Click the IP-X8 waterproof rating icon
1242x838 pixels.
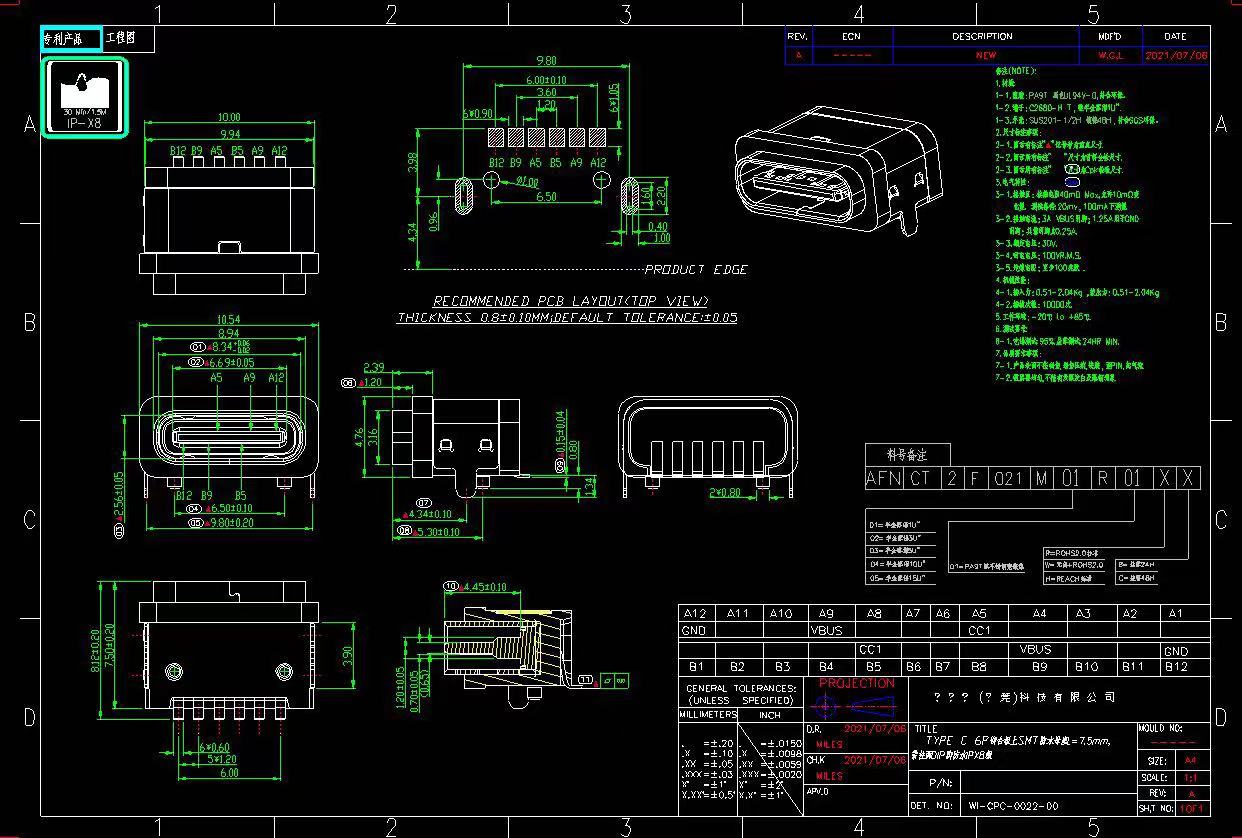click(84, 97)
